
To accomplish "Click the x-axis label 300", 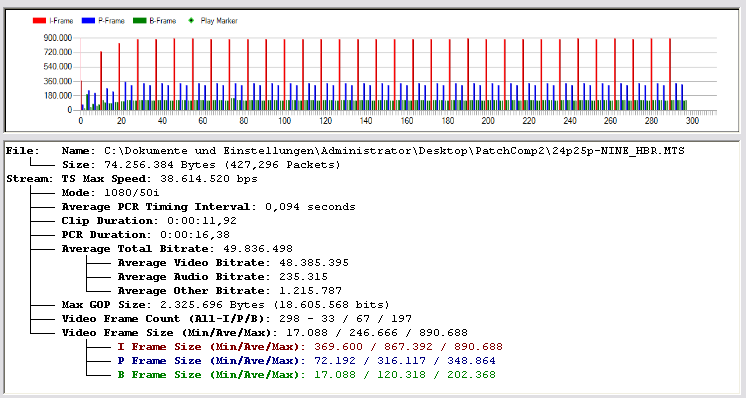I will pos(692,121).
